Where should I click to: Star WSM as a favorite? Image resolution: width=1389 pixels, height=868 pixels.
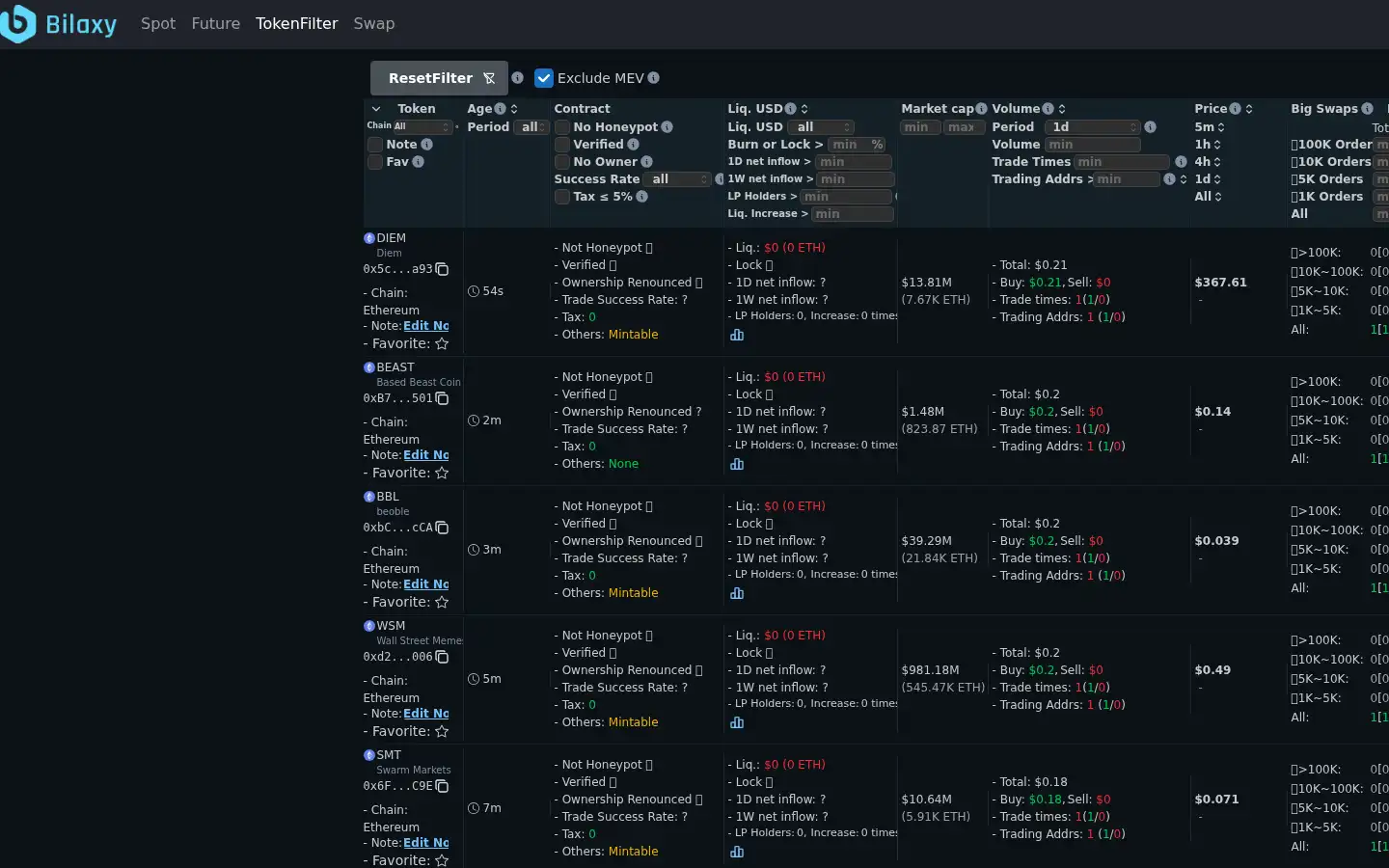click(x=442, y=731)
